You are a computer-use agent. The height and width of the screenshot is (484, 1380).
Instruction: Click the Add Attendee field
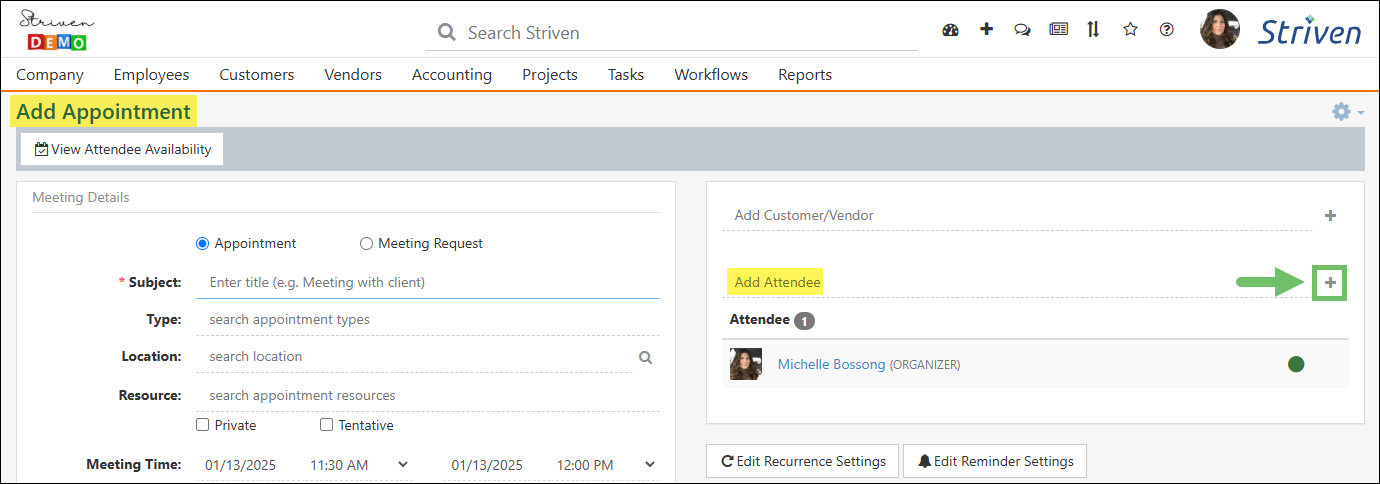tap(1015, 283)
